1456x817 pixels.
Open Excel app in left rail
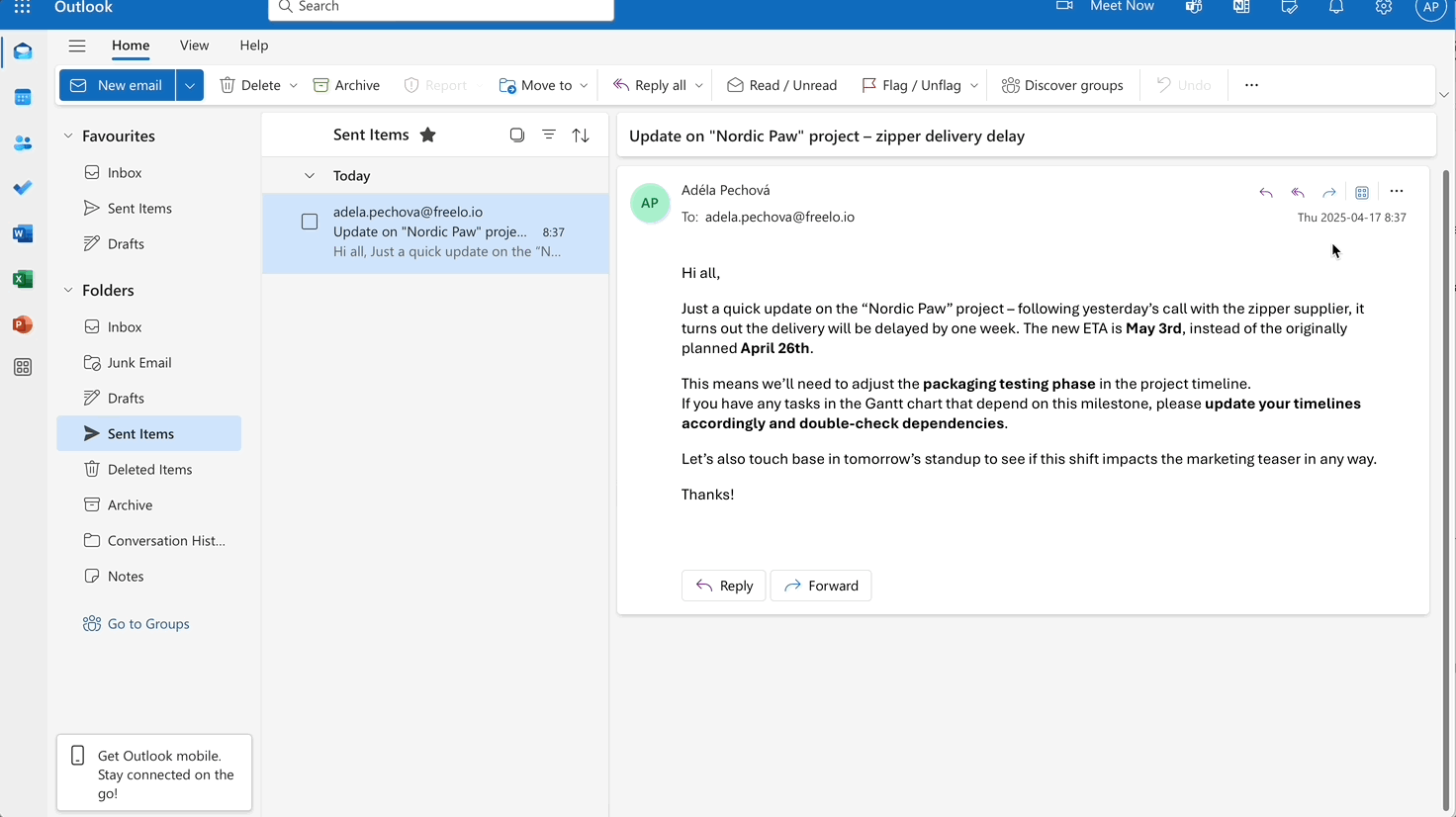pyautogui.click(x=23, y=279)
